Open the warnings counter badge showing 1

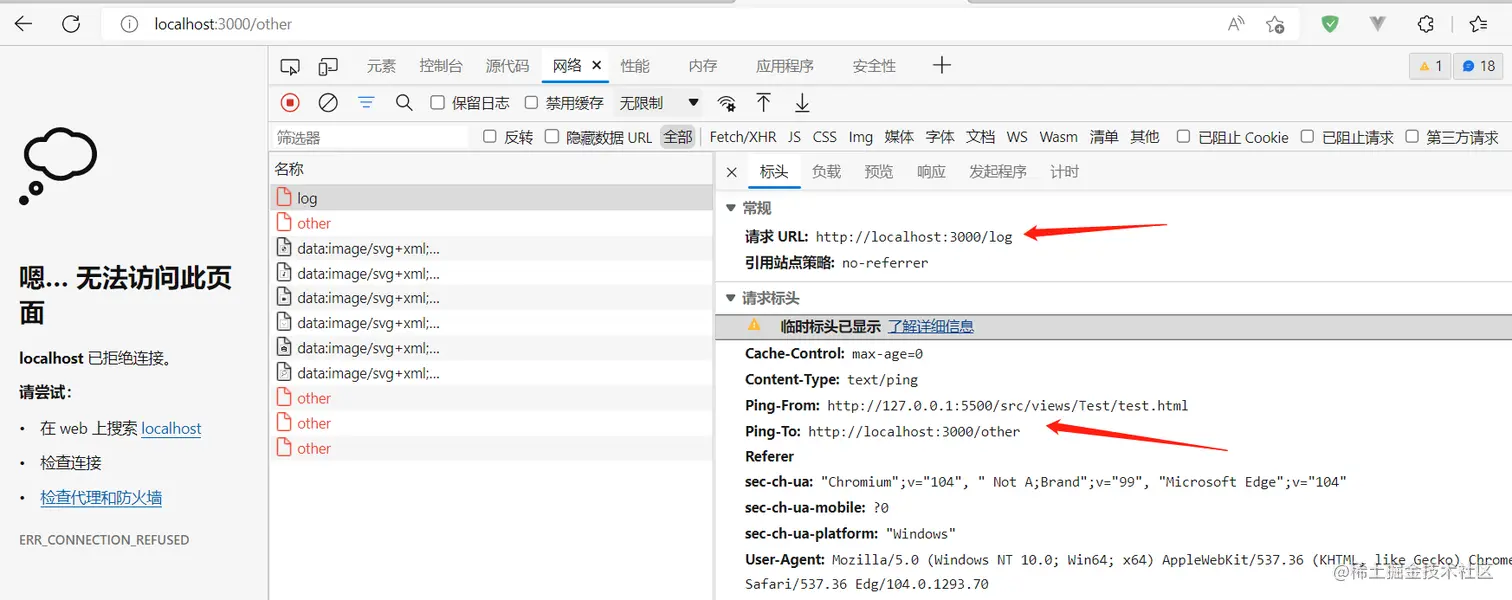point(1430,66)
